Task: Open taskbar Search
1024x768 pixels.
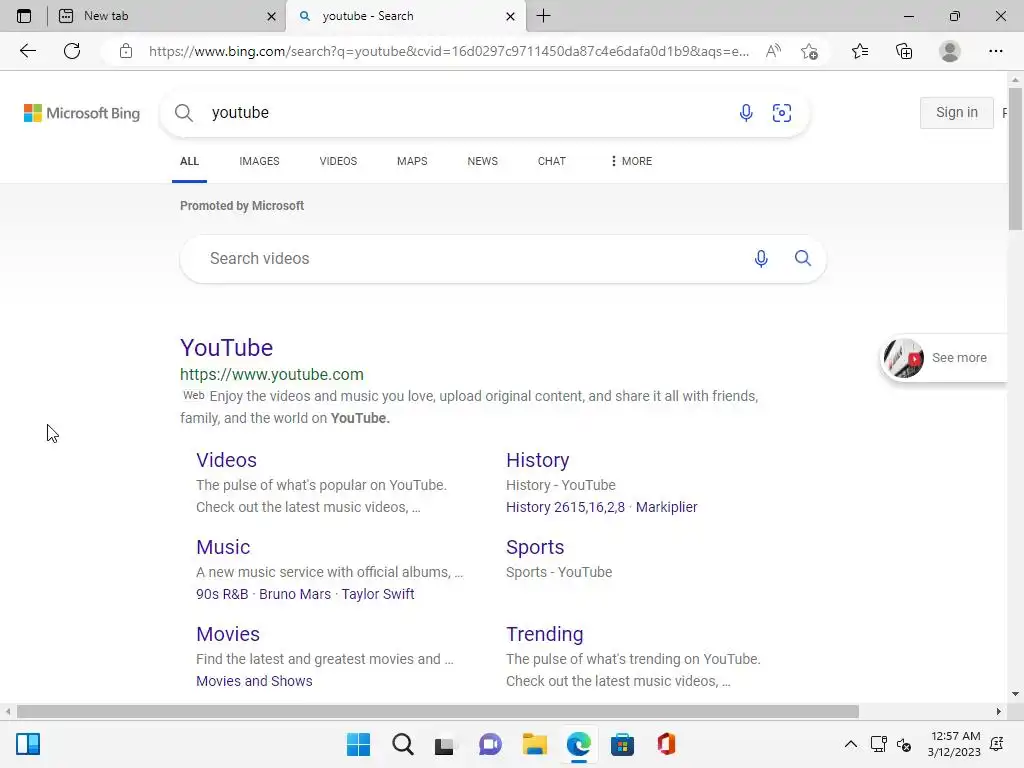Action: click(x=403, y=744)
